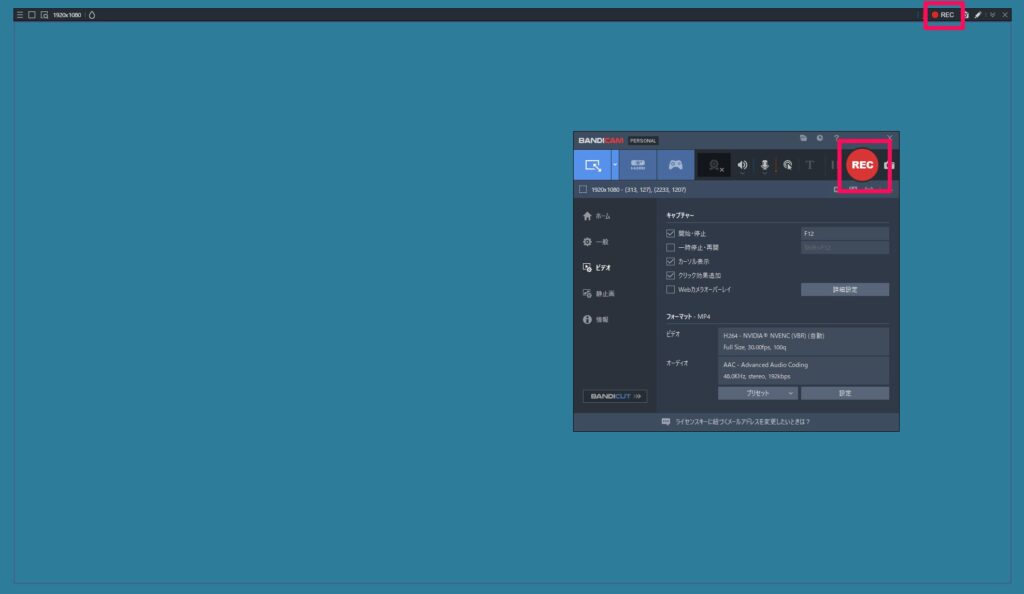This screenshot has height=594, width=1024.
Task: Click the big red REC button in Bandicam
Action: click(861, 165)
